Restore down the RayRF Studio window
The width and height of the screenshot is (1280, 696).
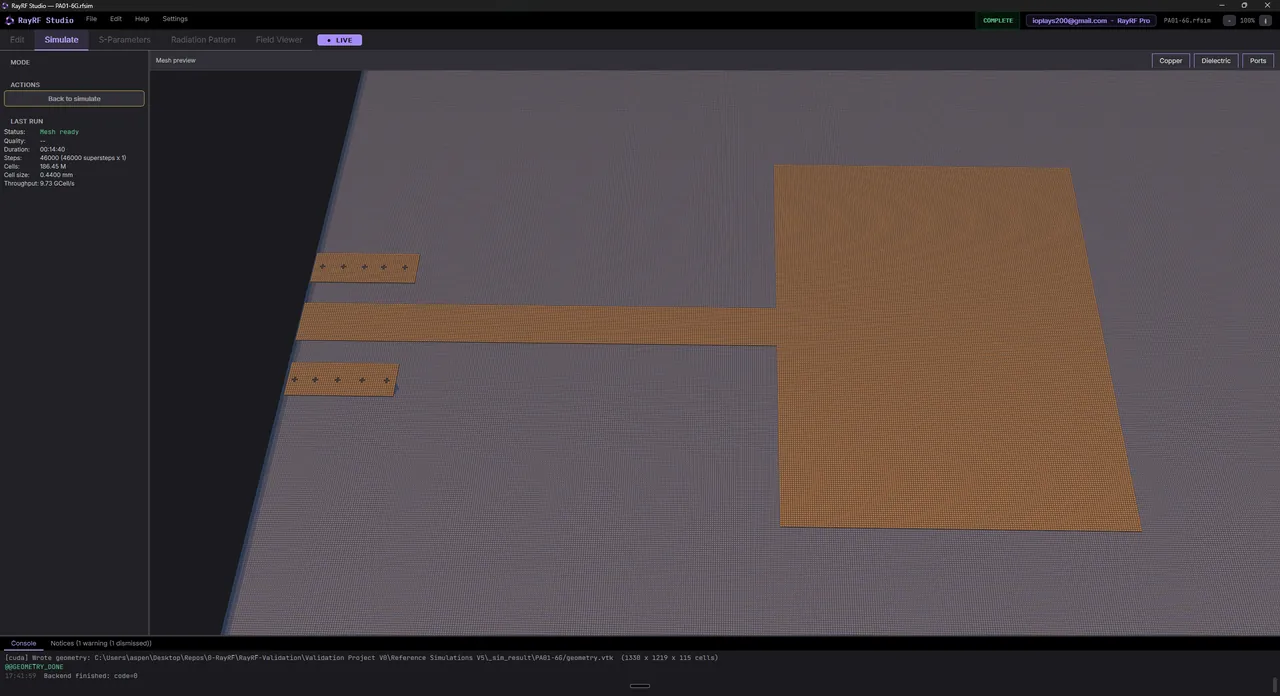coord(1244,5)
